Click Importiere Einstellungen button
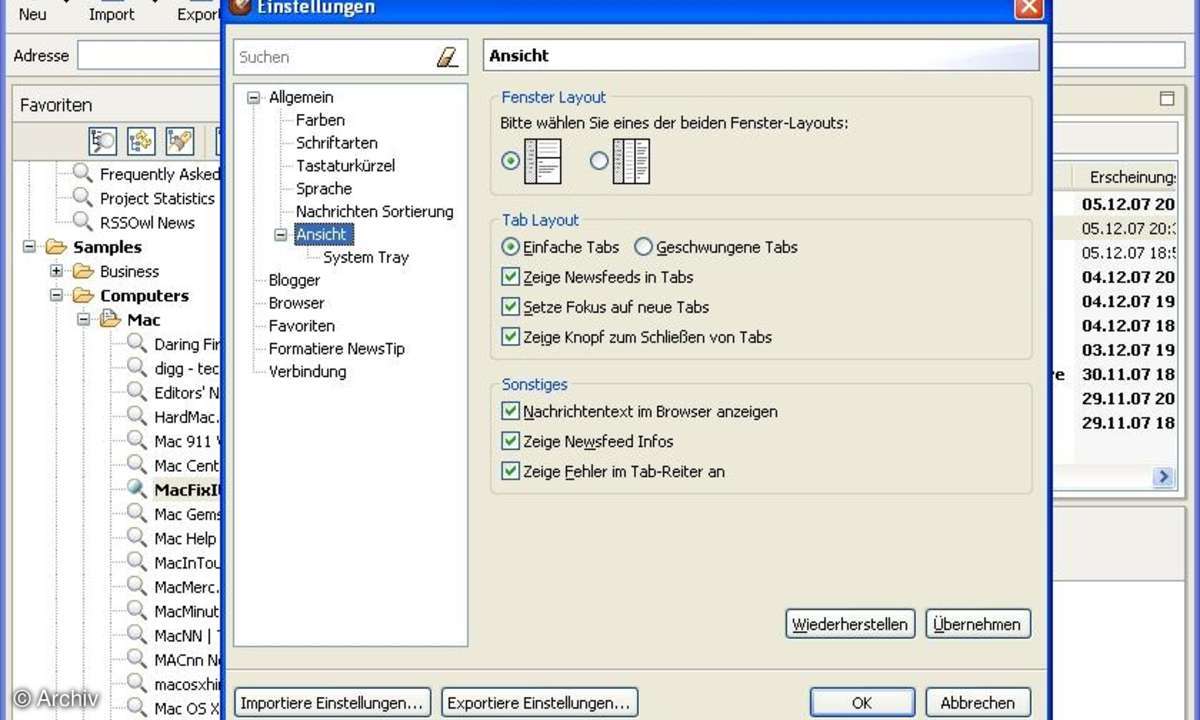Viewport: 1200px width, 720px height. 333,703
